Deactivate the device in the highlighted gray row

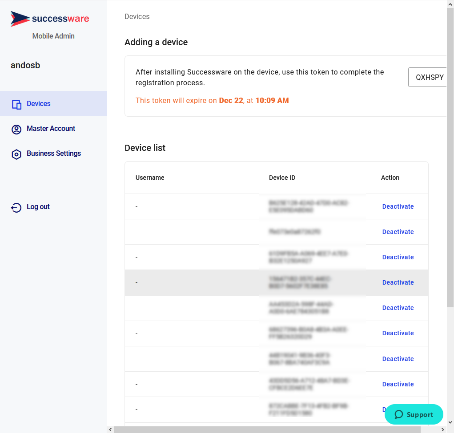click(x=398, y=282)
